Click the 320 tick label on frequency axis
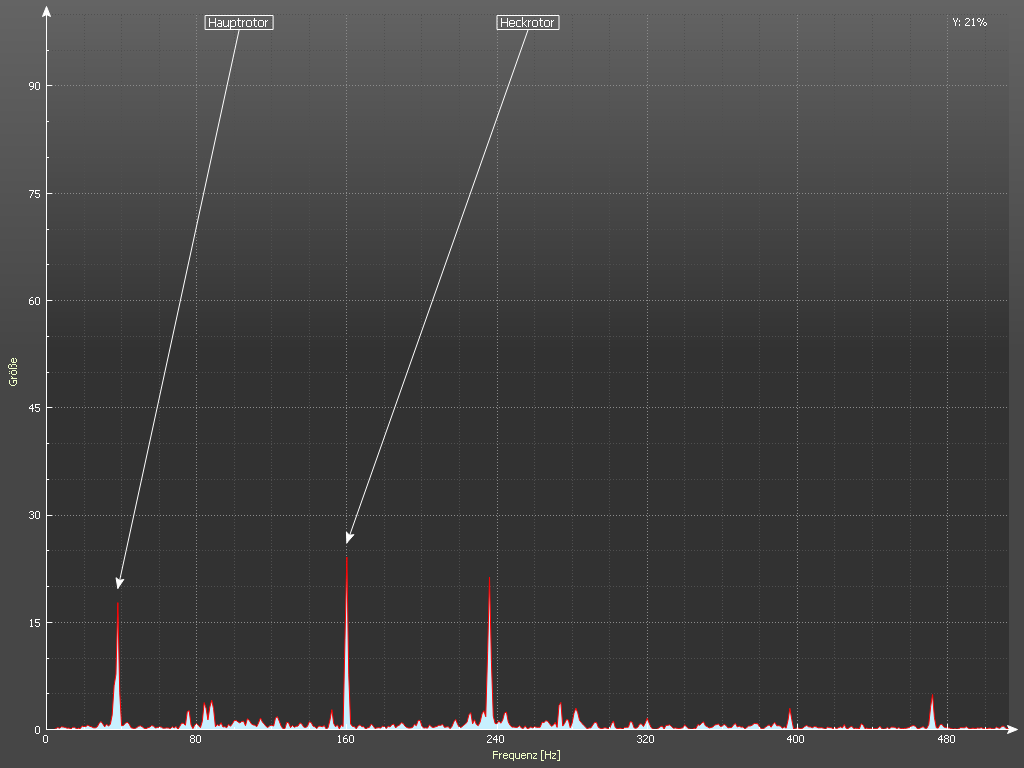This screenshot has width=1024, height=768. tap(645, 740)
